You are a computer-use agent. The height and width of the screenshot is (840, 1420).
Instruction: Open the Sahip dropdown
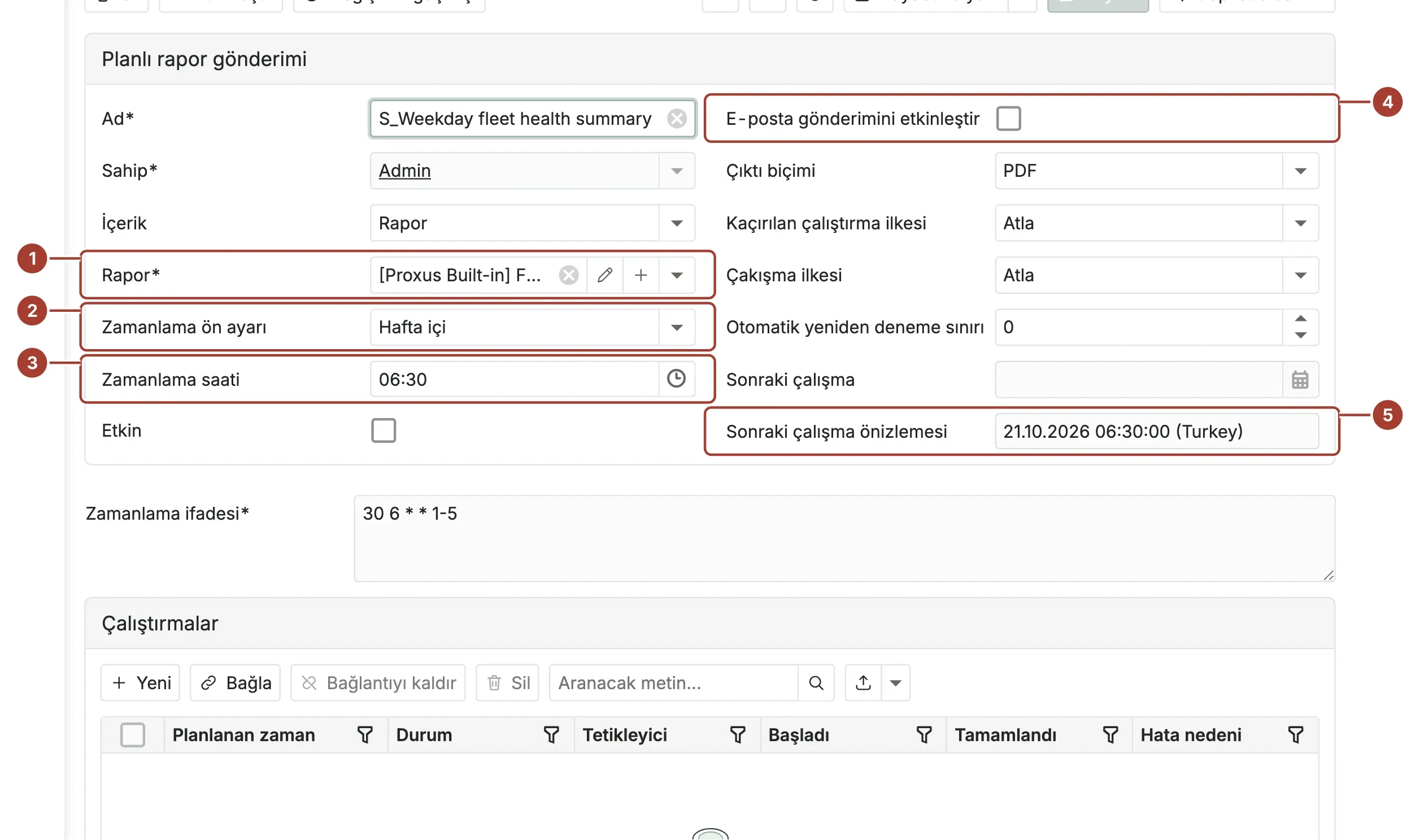[x=676, y=171]
